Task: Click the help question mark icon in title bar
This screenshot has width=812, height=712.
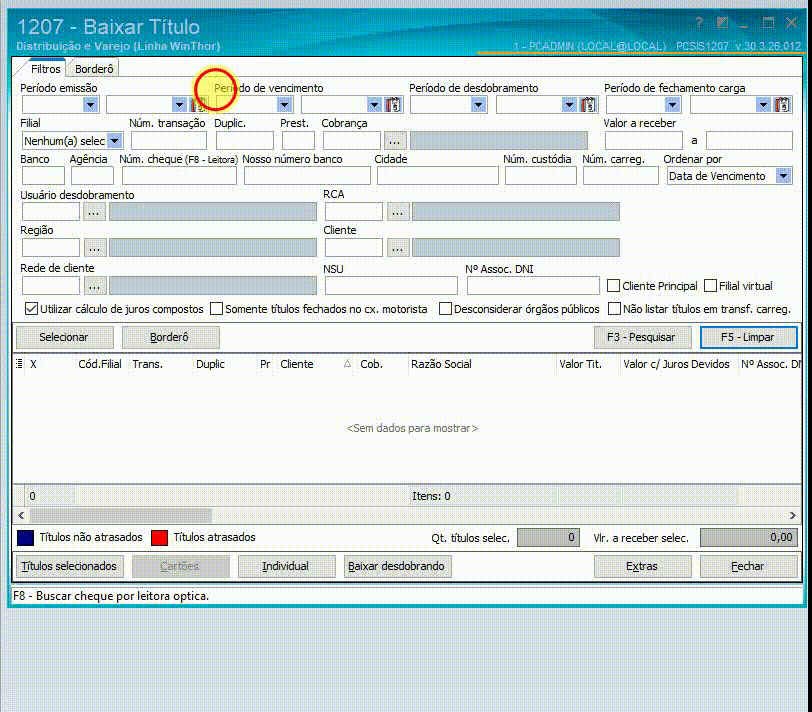Action: pyautogui.click(x=699, y=23)
